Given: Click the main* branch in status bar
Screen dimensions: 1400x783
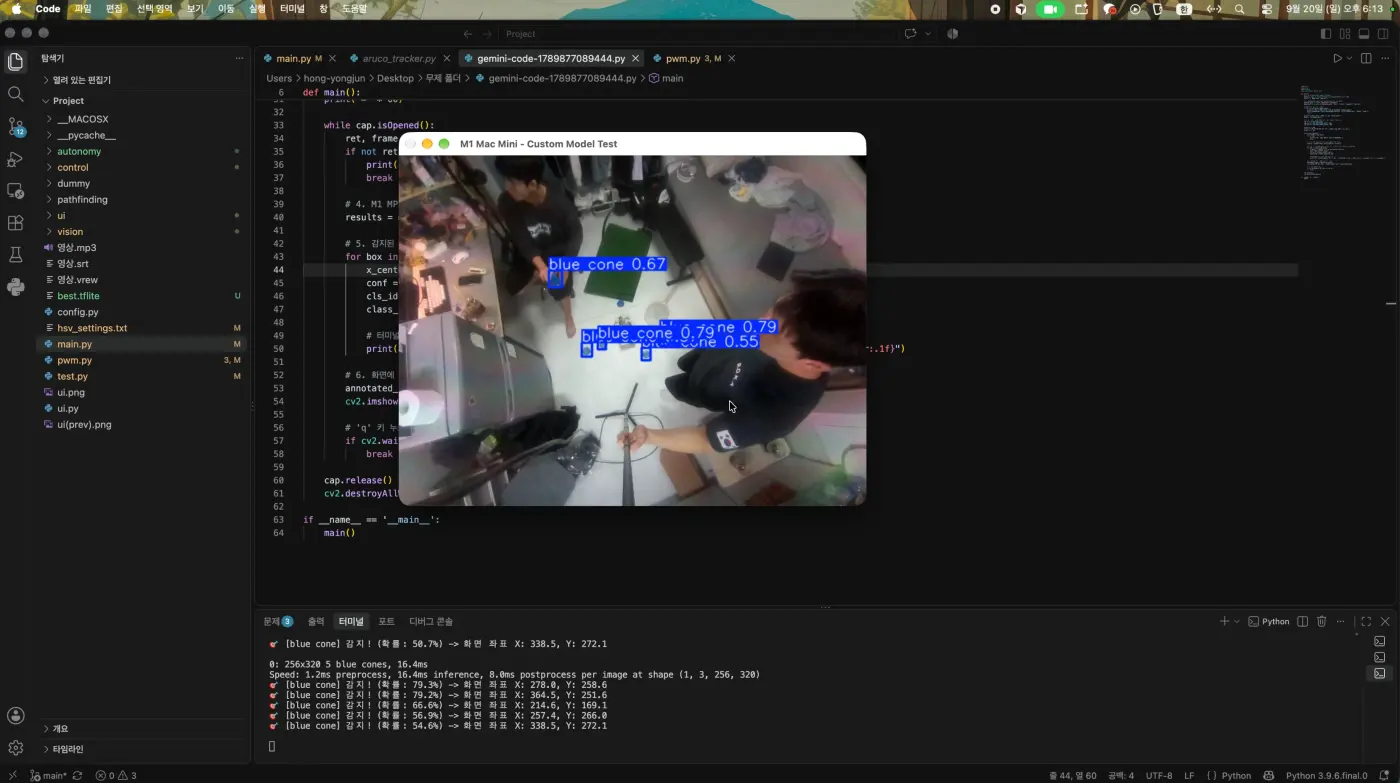Looking at the screenshot, I should coord(49,775).
